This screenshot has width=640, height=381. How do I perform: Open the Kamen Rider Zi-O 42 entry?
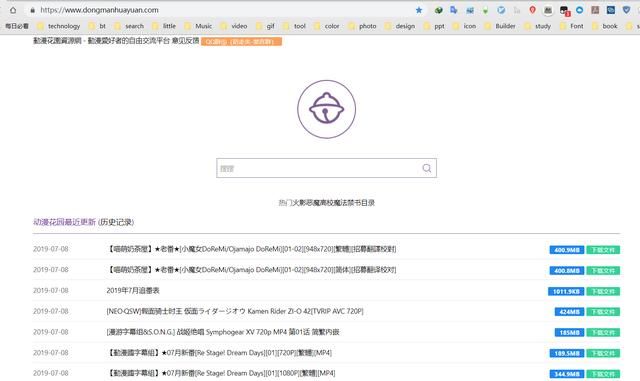(235, 311)
